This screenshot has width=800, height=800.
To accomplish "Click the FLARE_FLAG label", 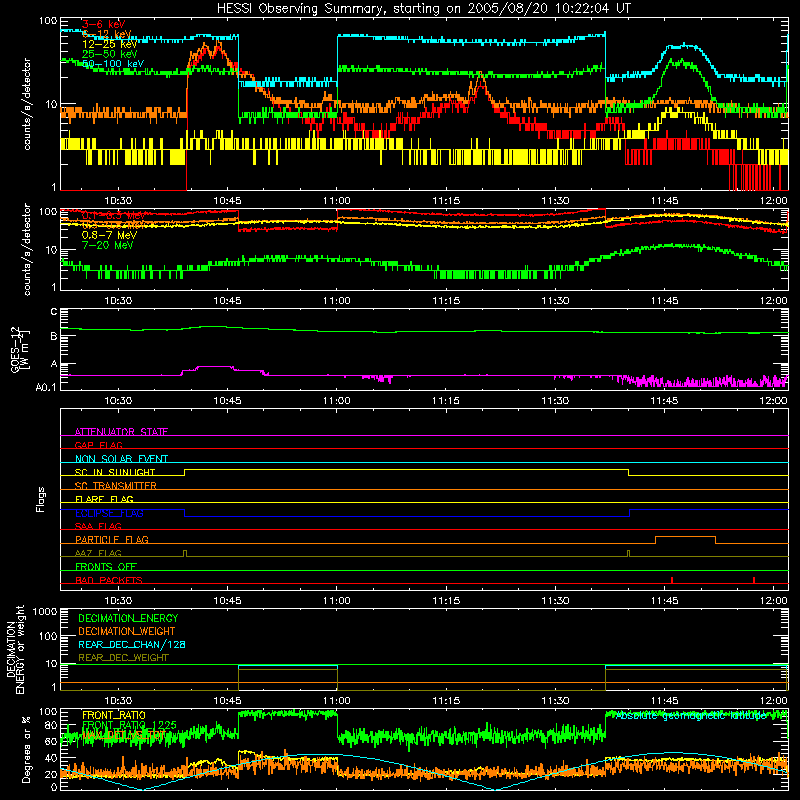I will [x=104, y=499].
